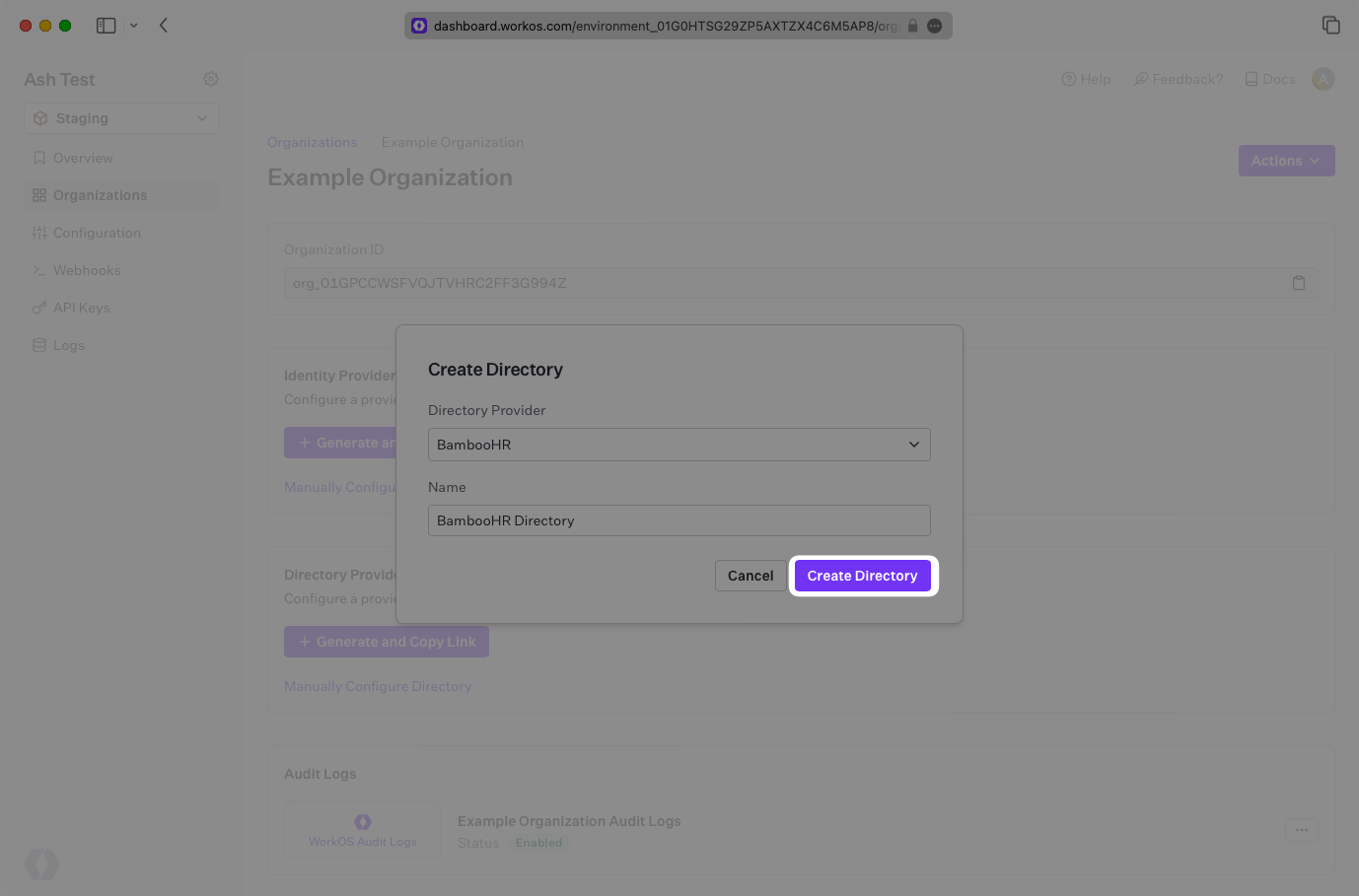This screenshot has width=1359, height=896.
Task: Click the directory Name text field
Action: point(679,520)
